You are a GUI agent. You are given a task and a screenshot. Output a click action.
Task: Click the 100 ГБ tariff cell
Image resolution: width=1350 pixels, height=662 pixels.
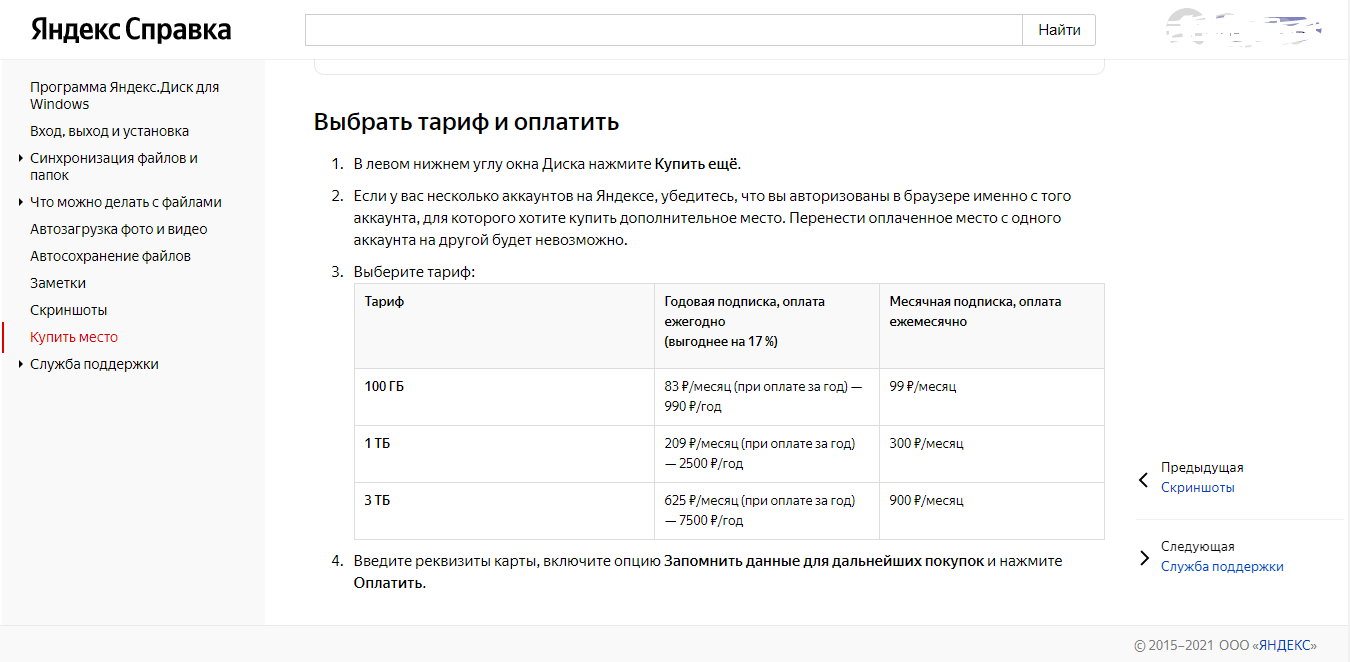(504, 397)
